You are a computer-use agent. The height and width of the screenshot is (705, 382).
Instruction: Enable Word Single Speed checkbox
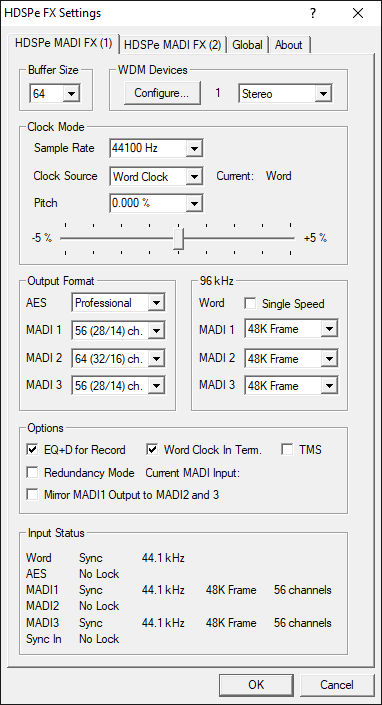250,304
